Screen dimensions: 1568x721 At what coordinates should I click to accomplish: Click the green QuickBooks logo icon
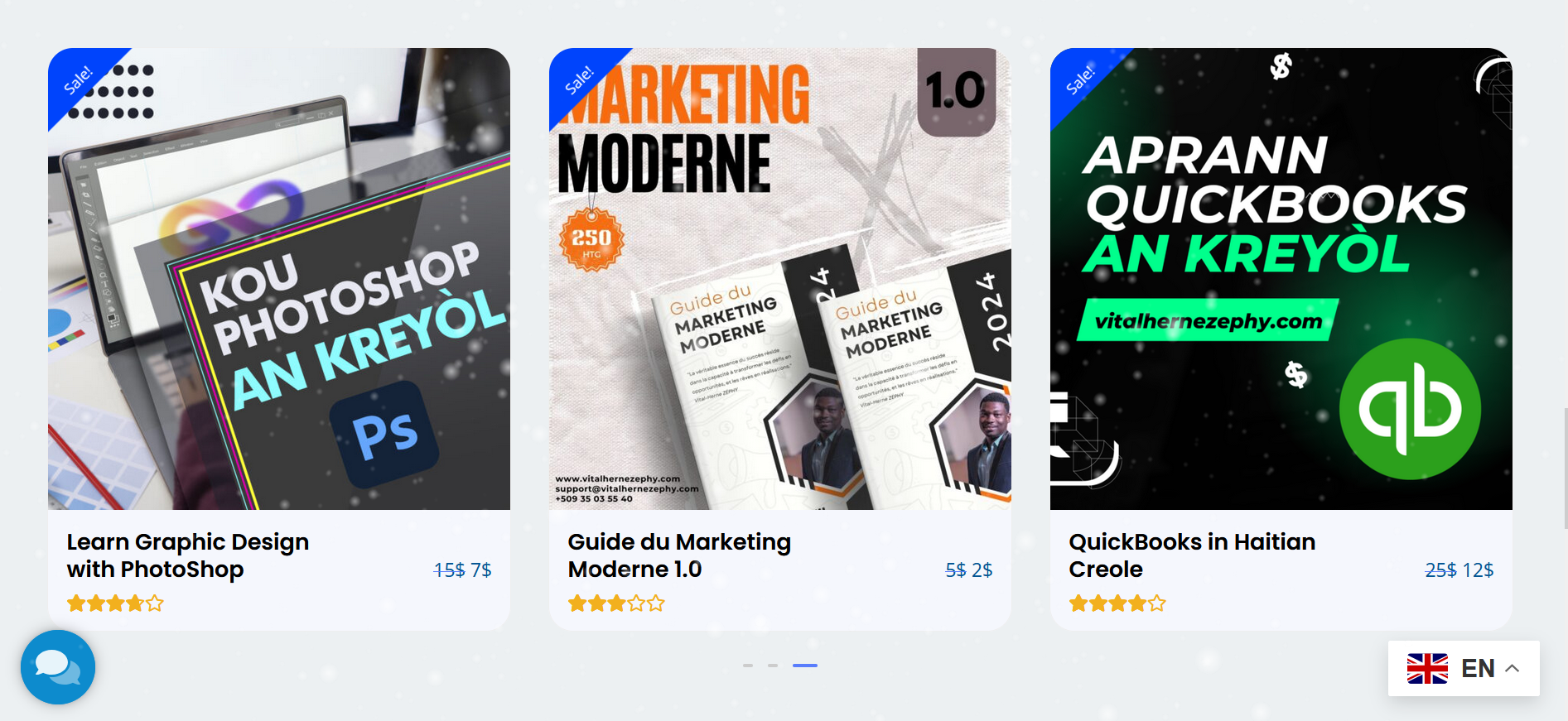1410,409
